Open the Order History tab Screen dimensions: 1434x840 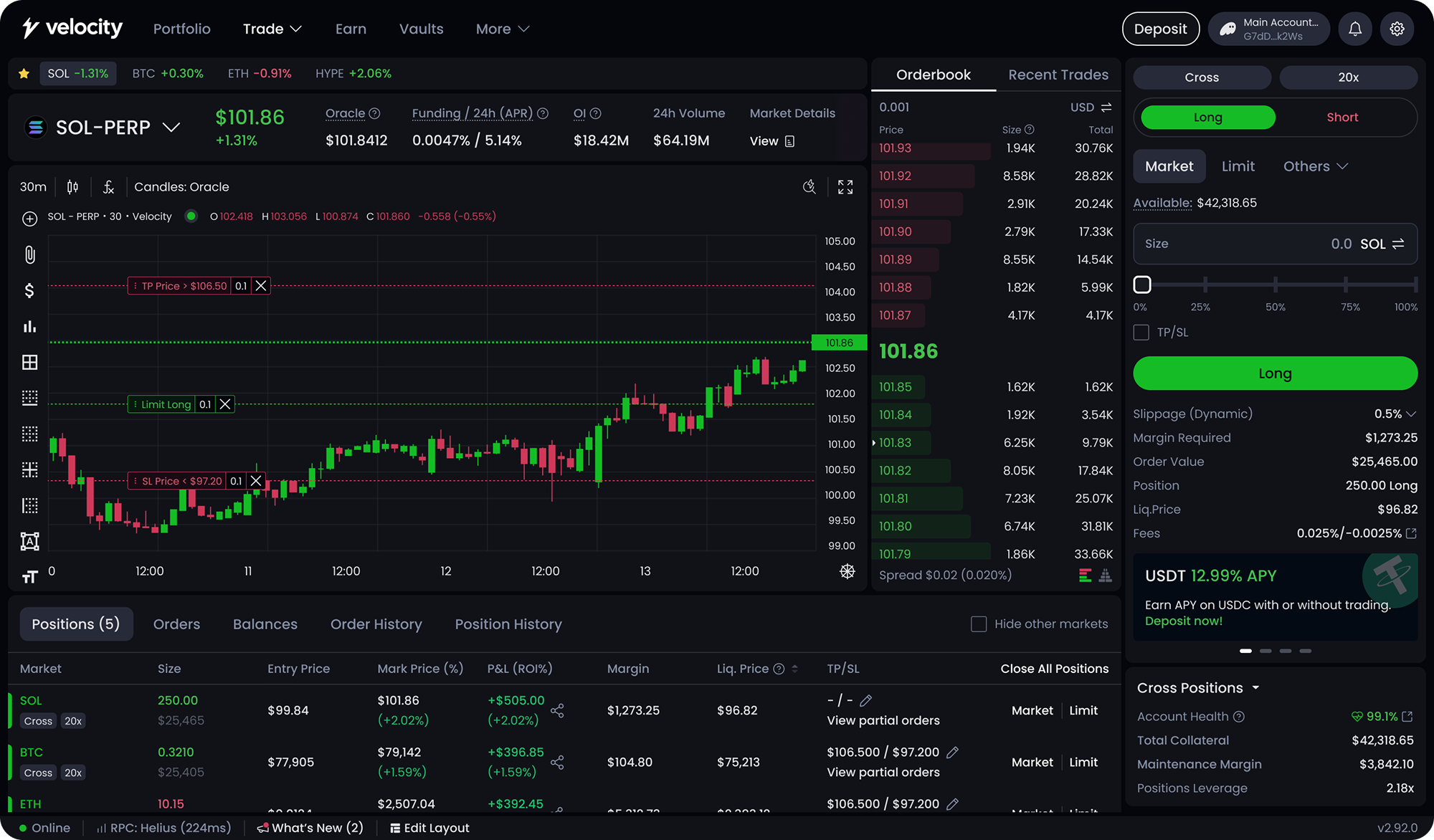click(x=376, y=624)
